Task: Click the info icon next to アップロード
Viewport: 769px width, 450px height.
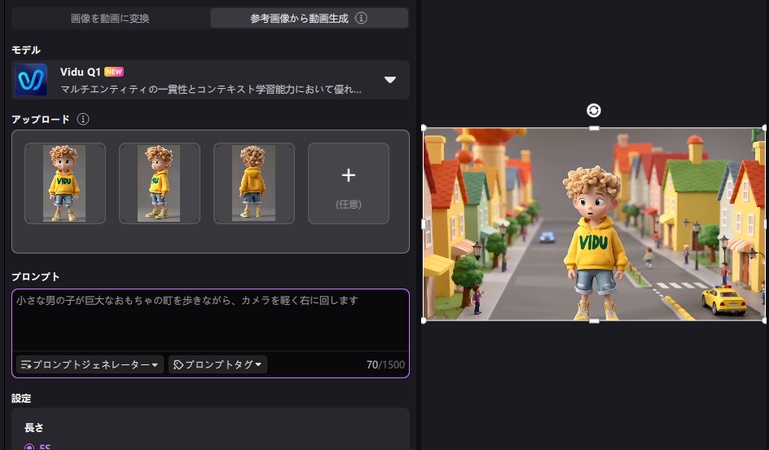Action: pyautogui.click(x=84, y=119)
